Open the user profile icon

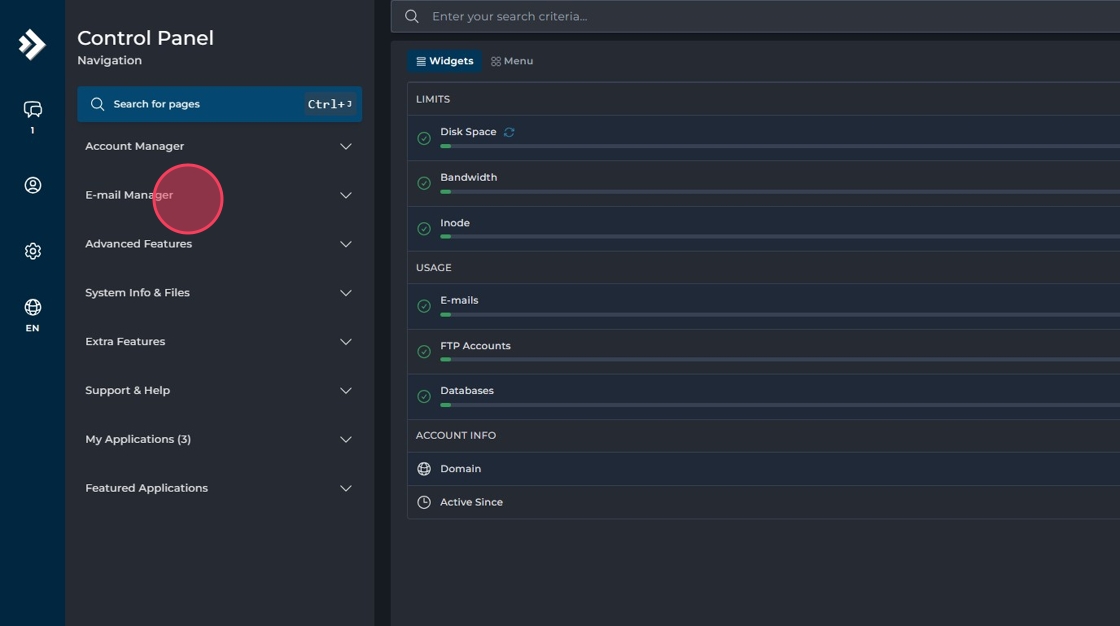tap(32, 185)
